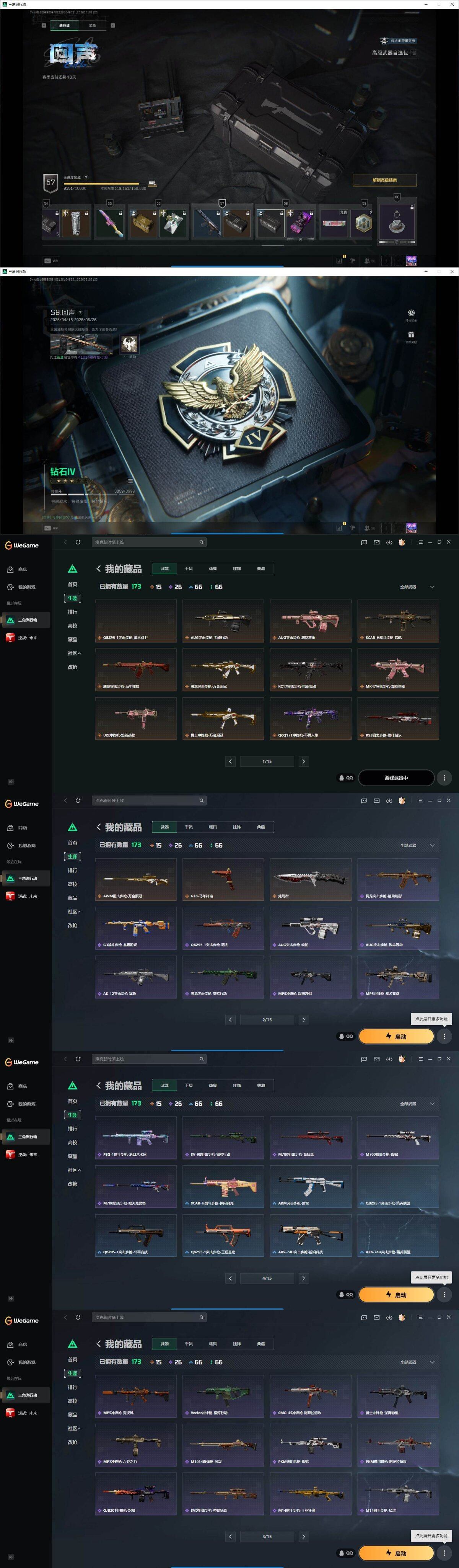
Task: Switch to 奖励 tab in battle pass window
Action: [x=93, y=26]
